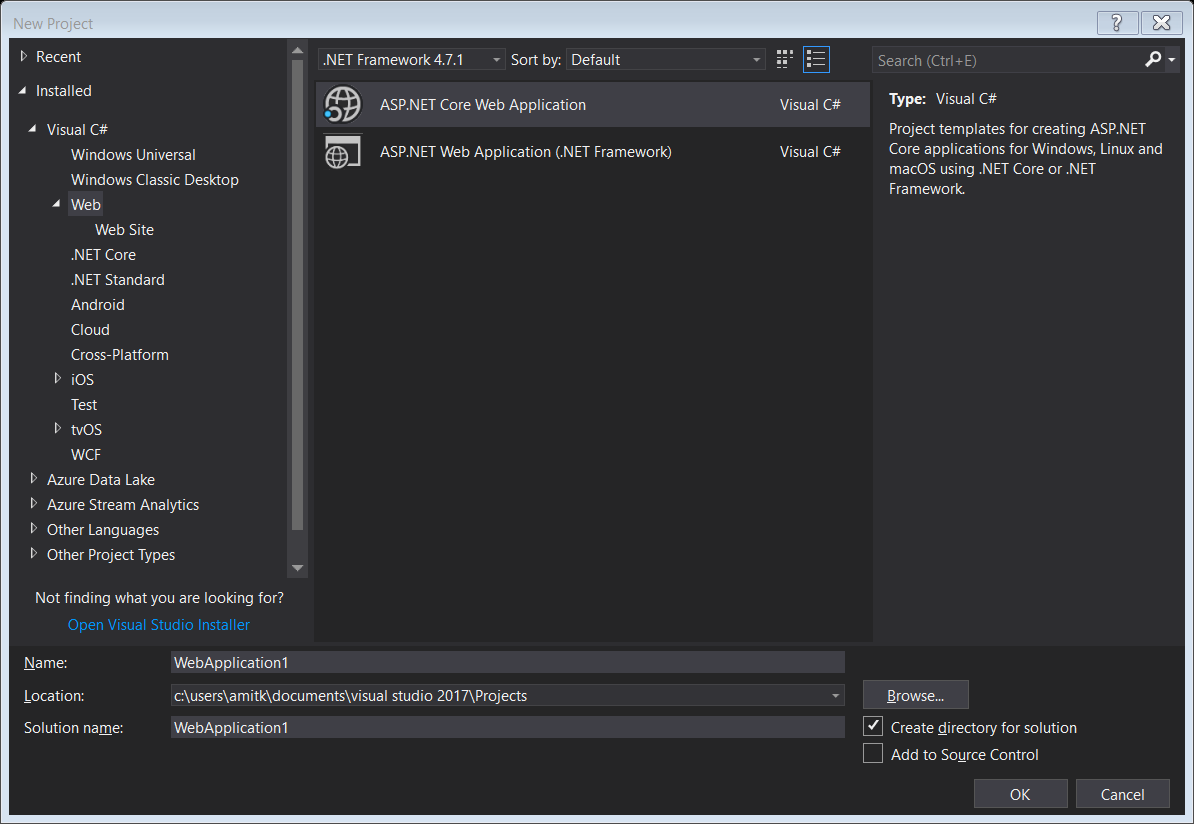Click the project Name input field
This screenshot has width=1194, height=824.
[x=508, y=663]
